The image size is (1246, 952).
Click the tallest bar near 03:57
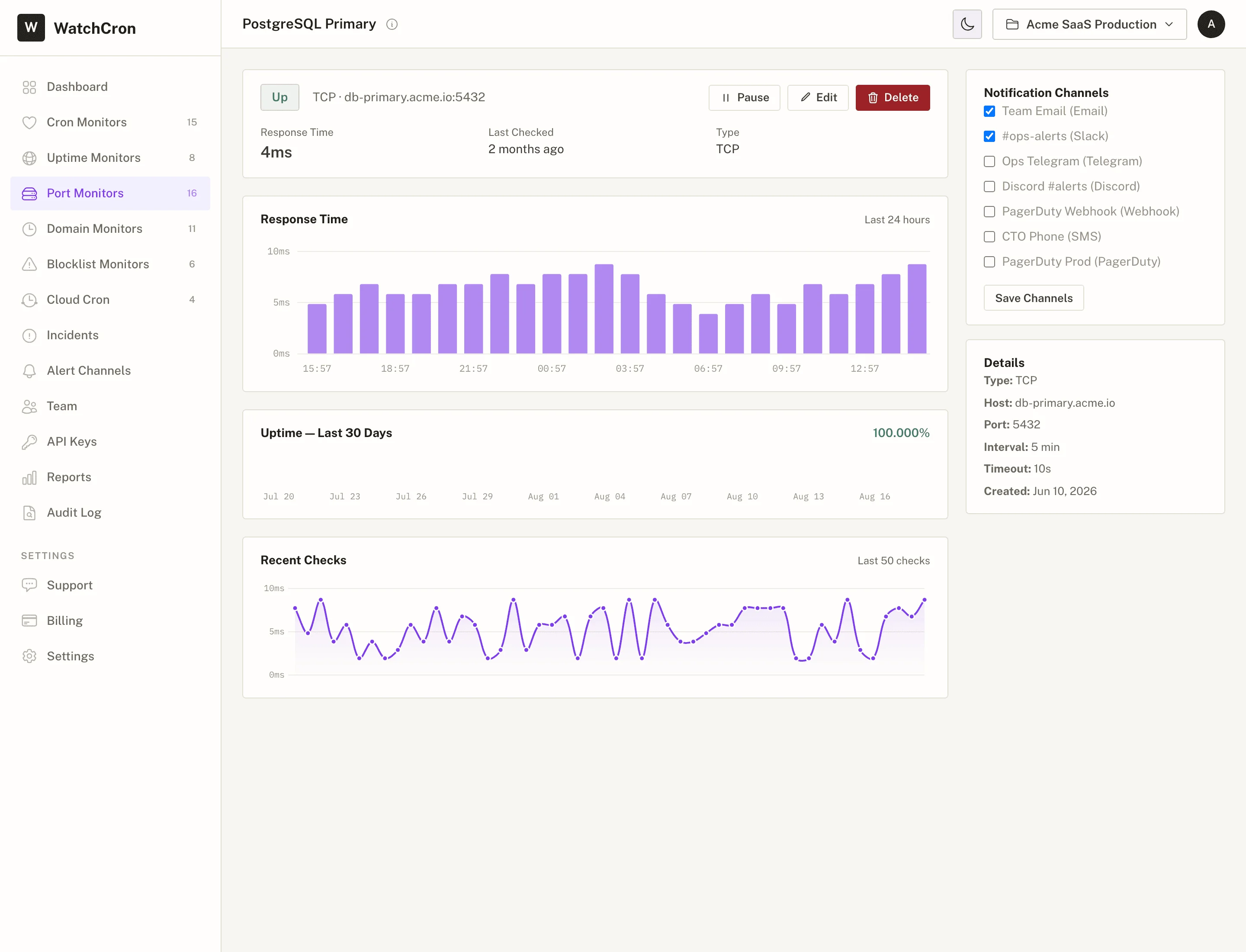604,309
